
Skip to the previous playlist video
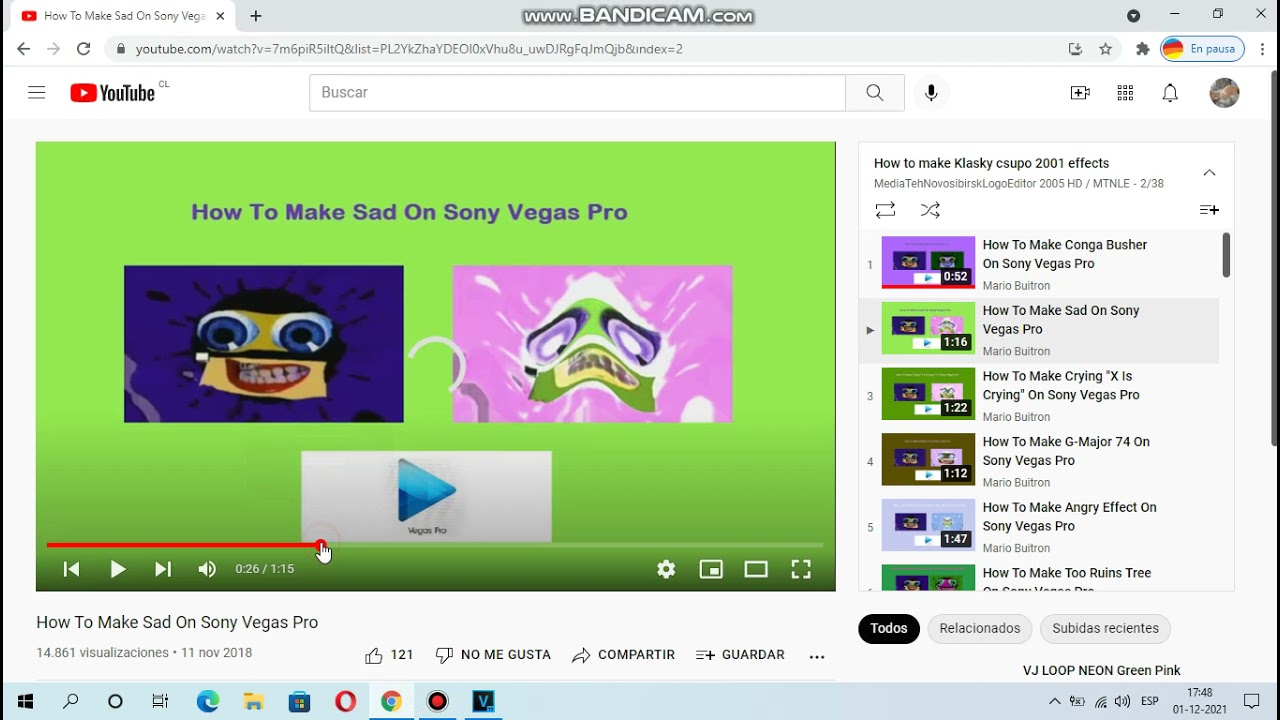(71, 569)
